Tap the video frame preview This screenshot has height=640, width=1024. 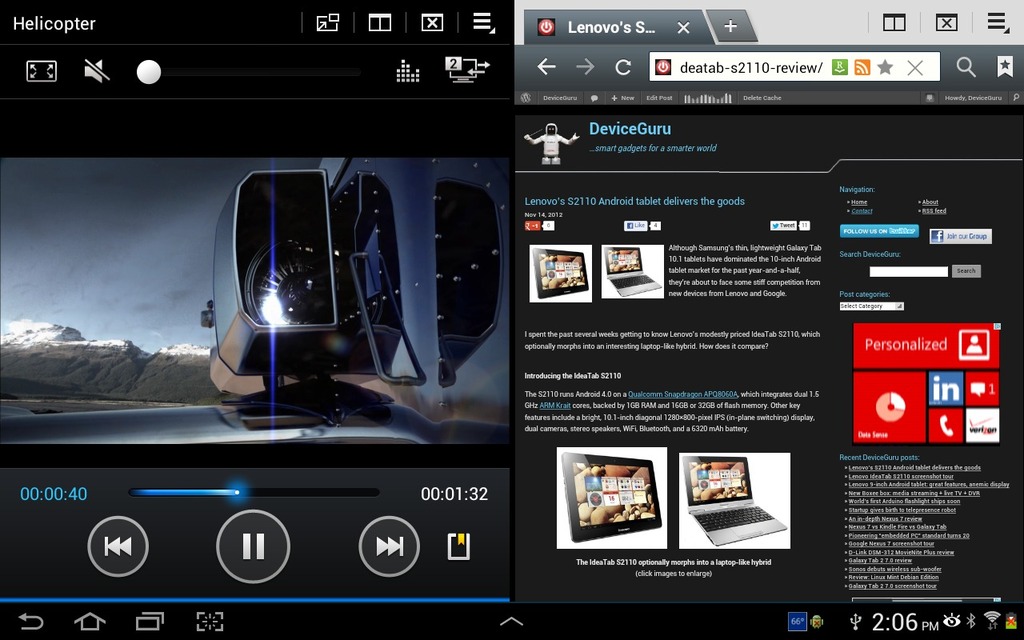click(254, 300)
